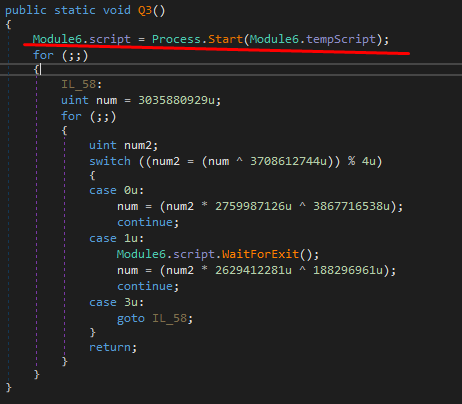Click the case 3u label
Image resolution: width=462 pixels, height=404 pixels.
click(x=116, y=302)
